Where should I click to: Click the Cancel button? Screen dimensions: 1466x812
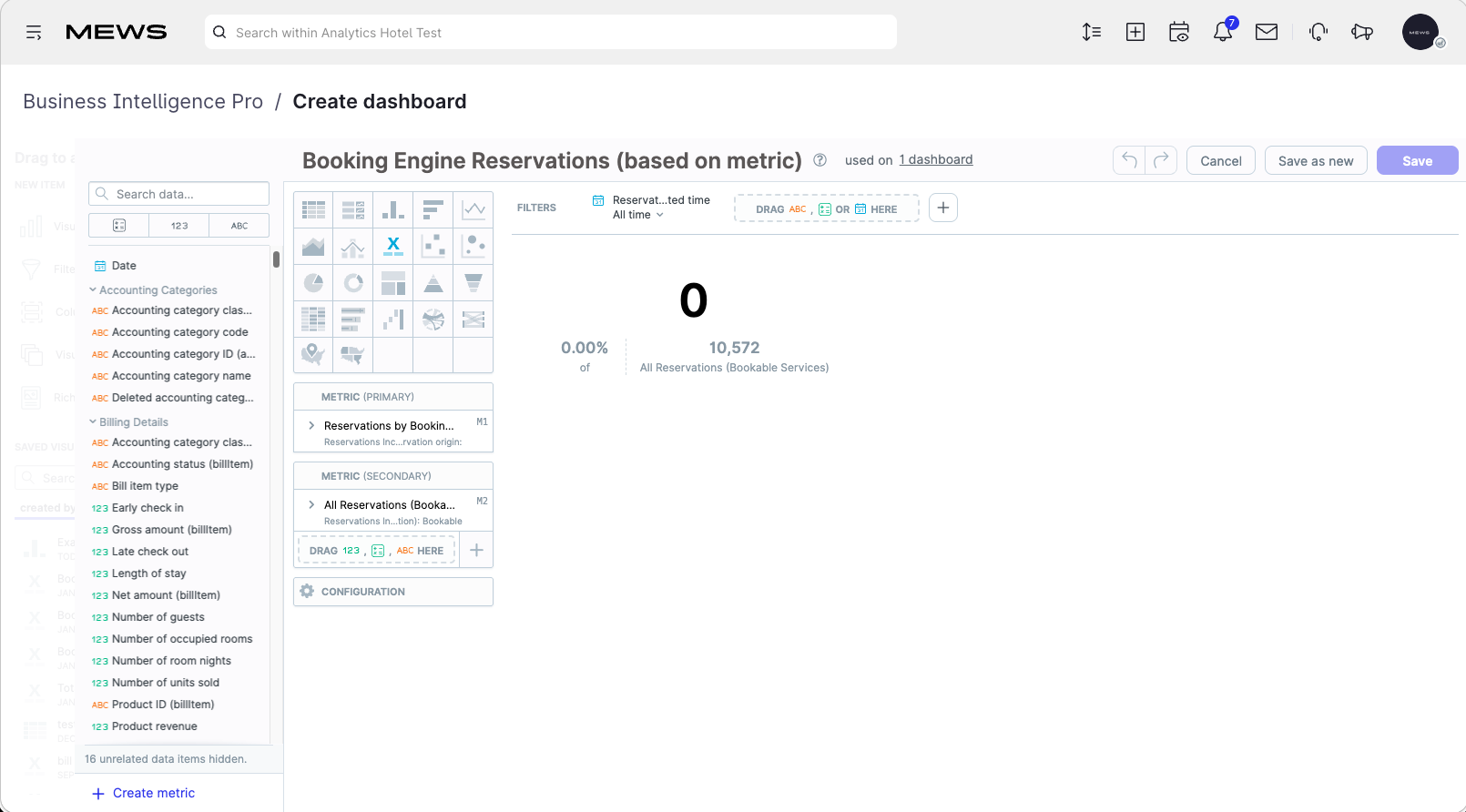[x=1221, y=160]
